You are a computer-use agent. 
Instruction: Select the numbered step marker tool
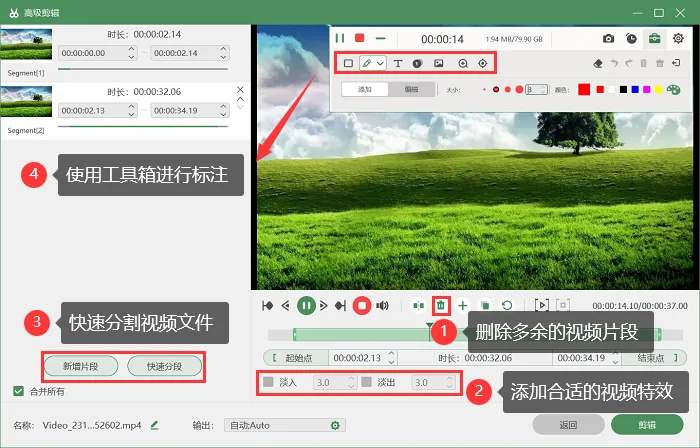tap(417, 63)
